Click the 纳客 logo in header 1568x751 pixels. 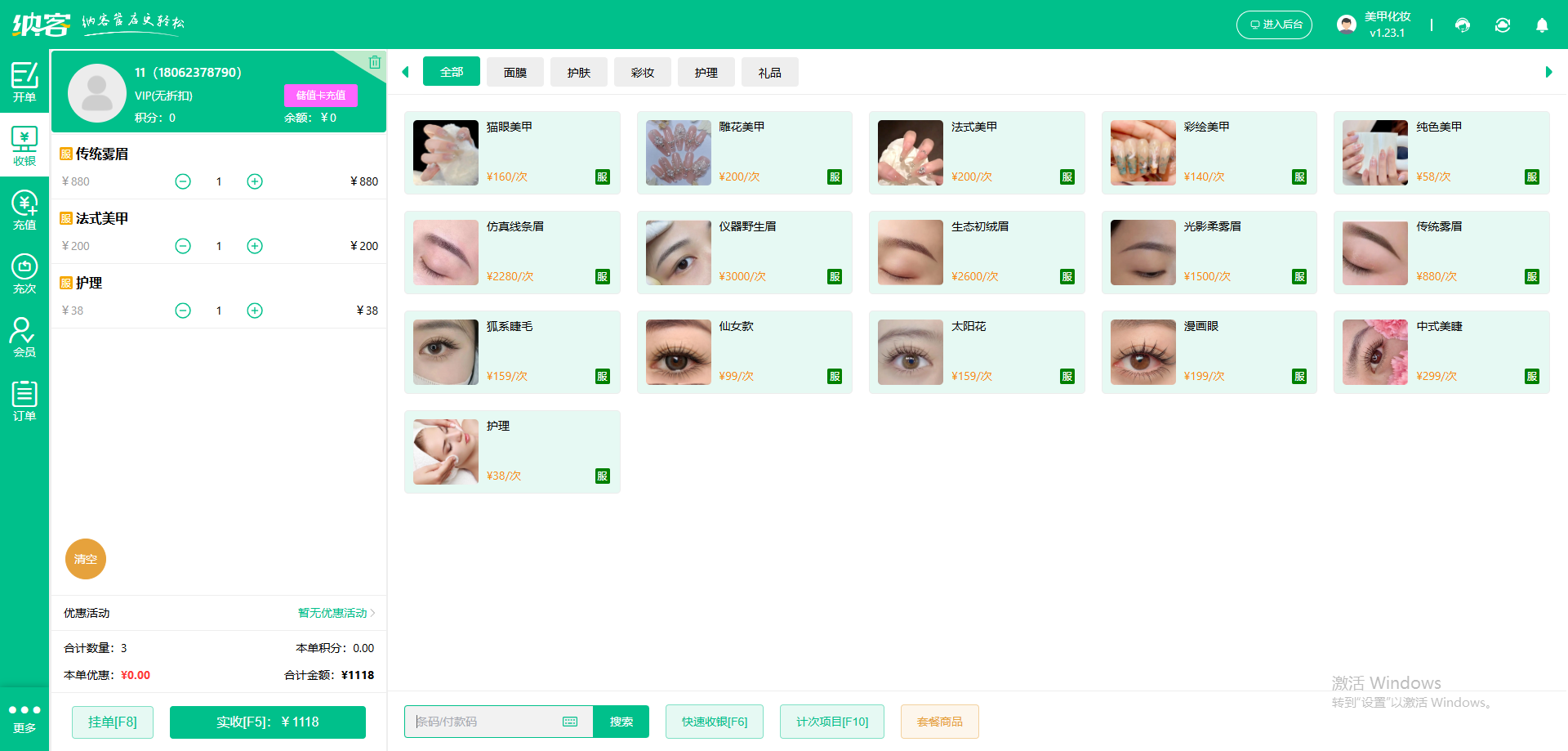tap(41, 25)
